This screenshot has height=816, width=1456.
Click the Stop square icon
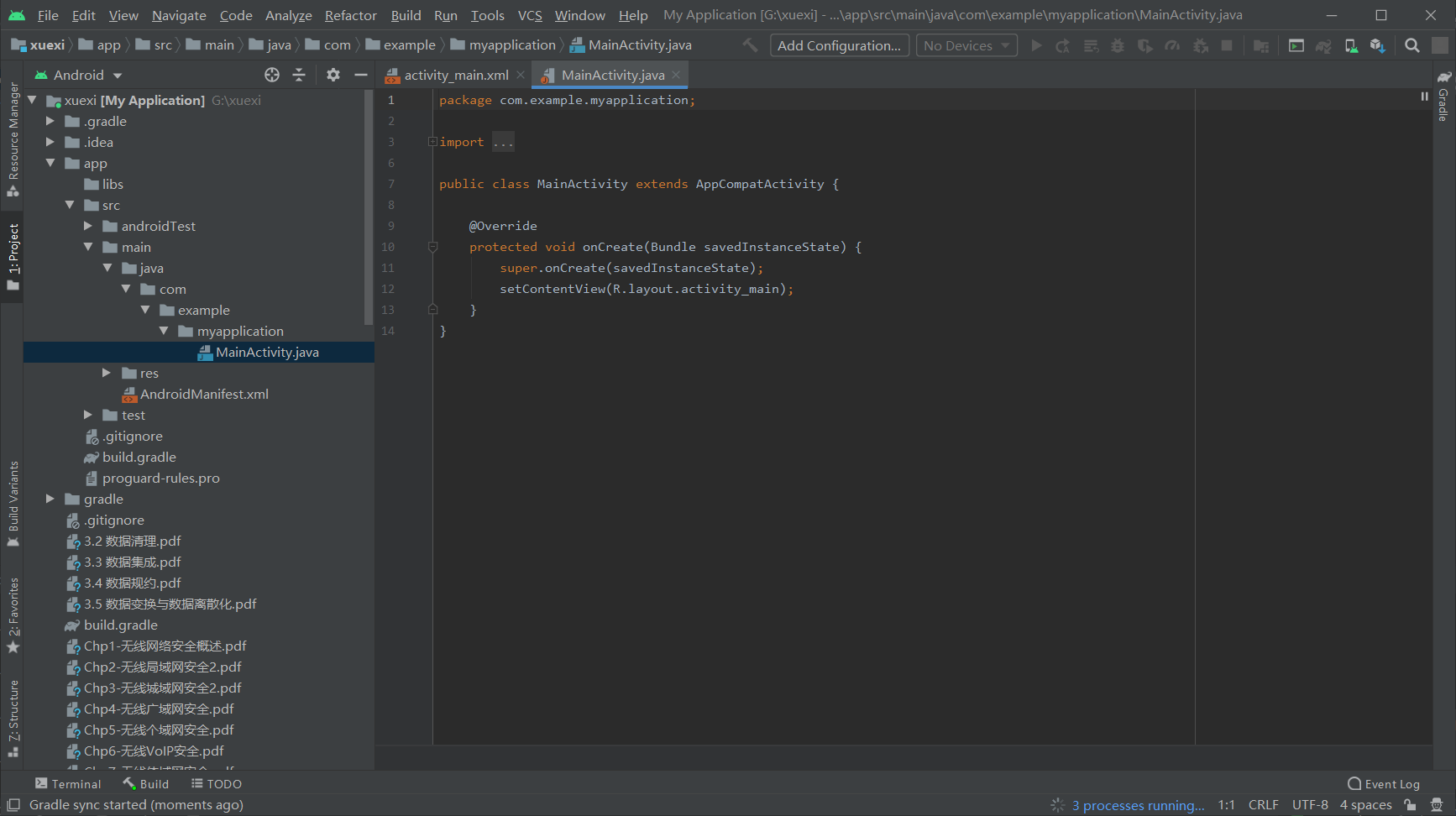click(x=1227, y=45)
